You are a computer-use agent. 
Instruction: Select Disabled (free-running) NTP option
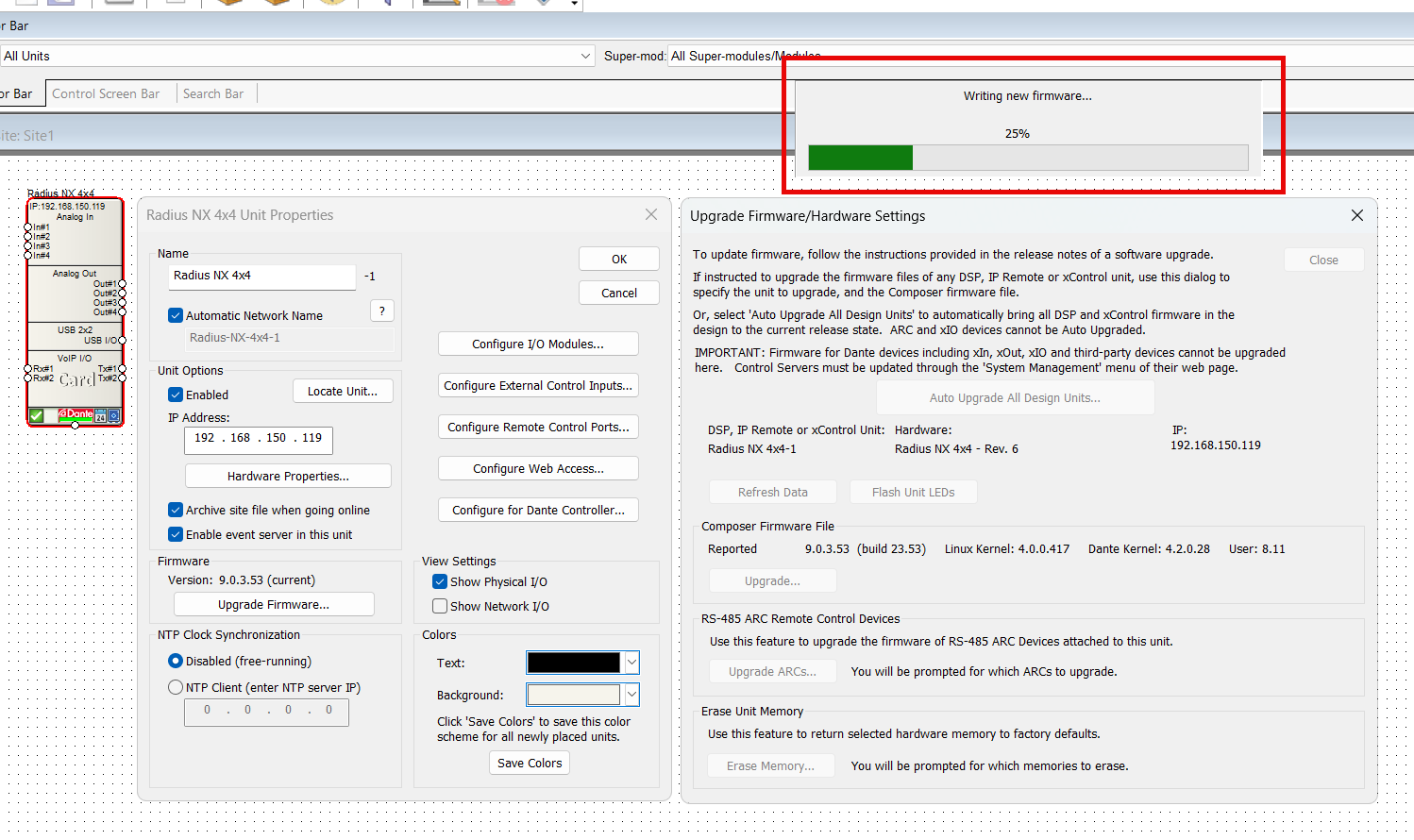coord(176,661)
